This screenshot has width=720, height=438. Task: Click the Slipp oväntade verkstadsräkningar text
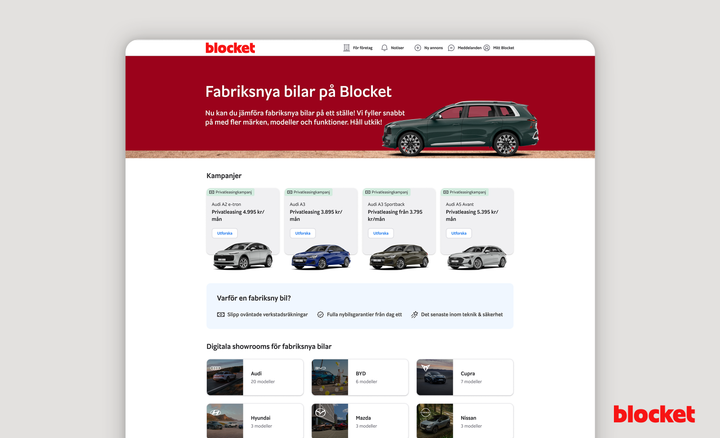268,314
